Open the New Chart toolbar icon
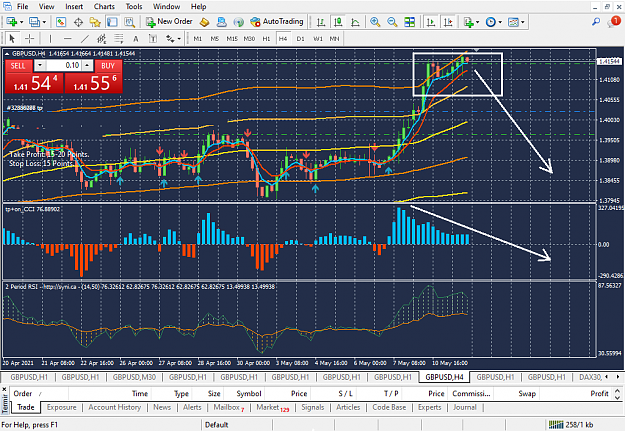The image size is (625, 431). (x=12, y=22)
